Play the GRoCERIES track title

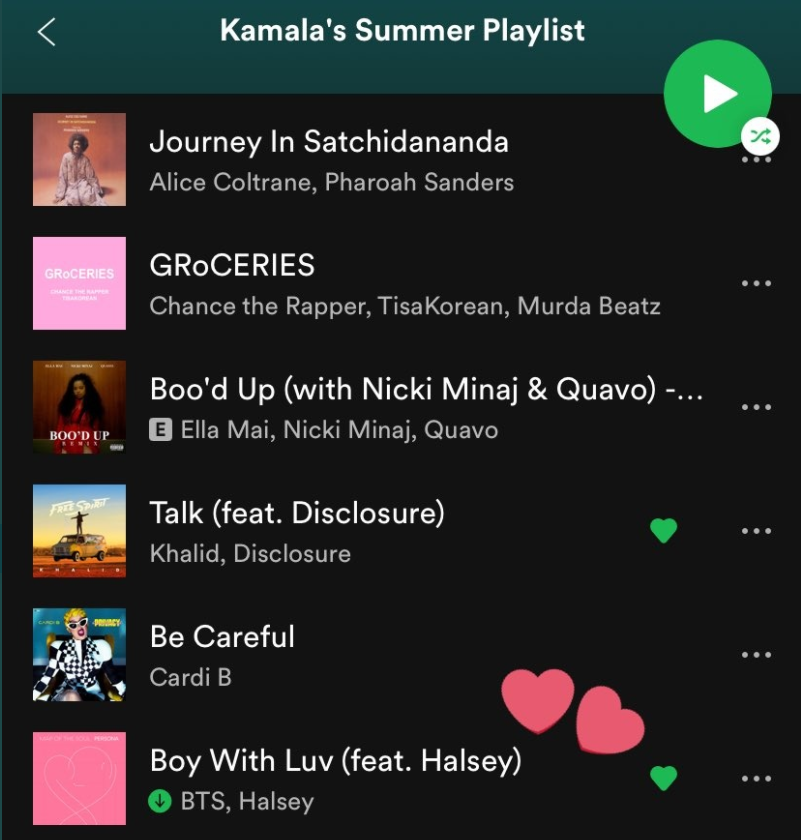[232, 265]
